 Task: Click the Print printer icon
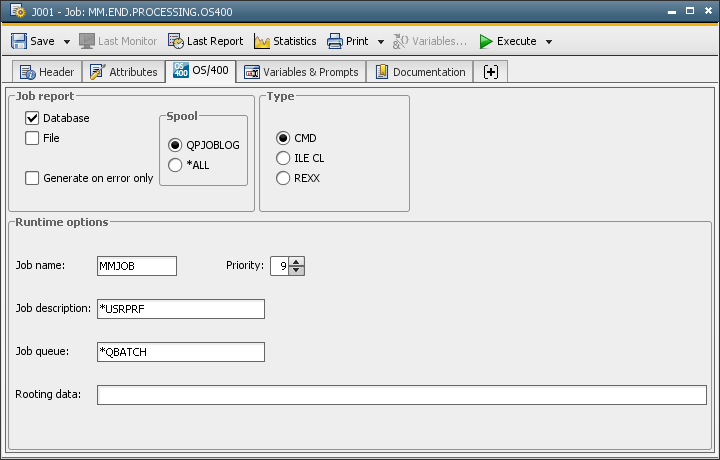click(335, 42)
